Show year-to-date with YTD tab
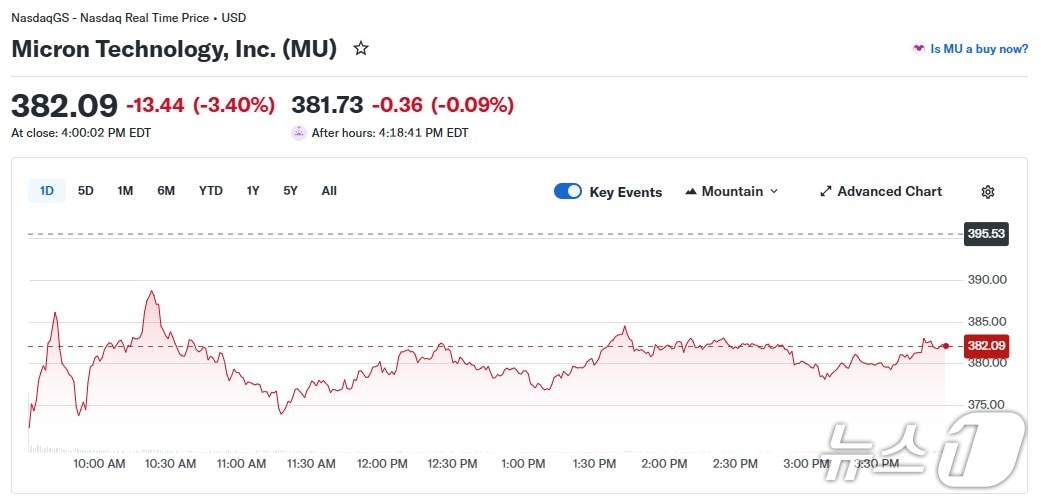1041x503 pixels. coord(211,191)
